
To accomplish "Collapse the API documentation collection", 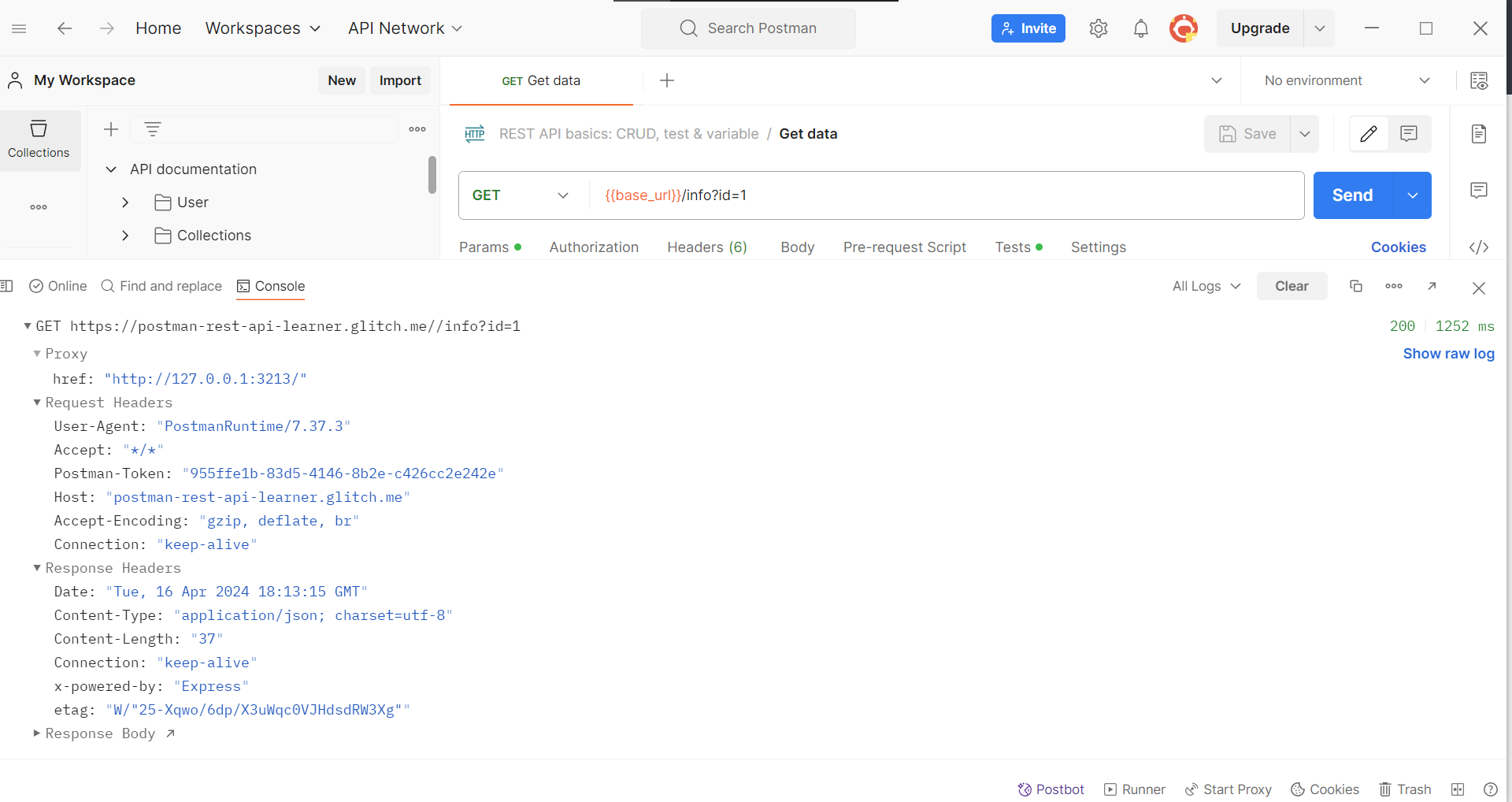I will (x=111, y=169).
